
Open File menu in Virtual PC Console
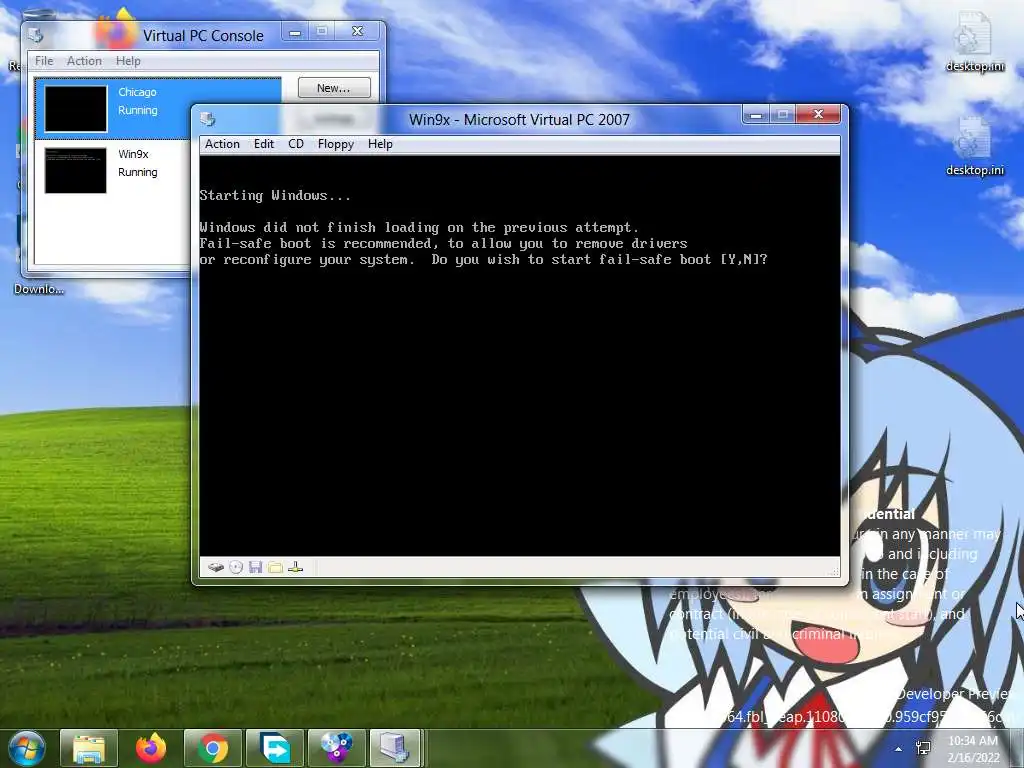point(44,61)
